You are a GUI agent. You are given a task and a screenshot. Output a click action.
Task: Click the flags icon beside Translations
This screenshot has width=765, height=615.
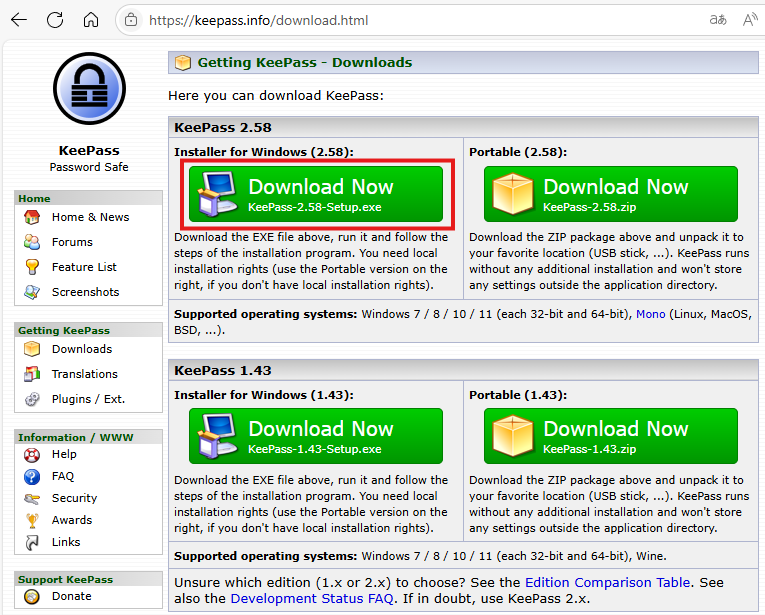32,374
